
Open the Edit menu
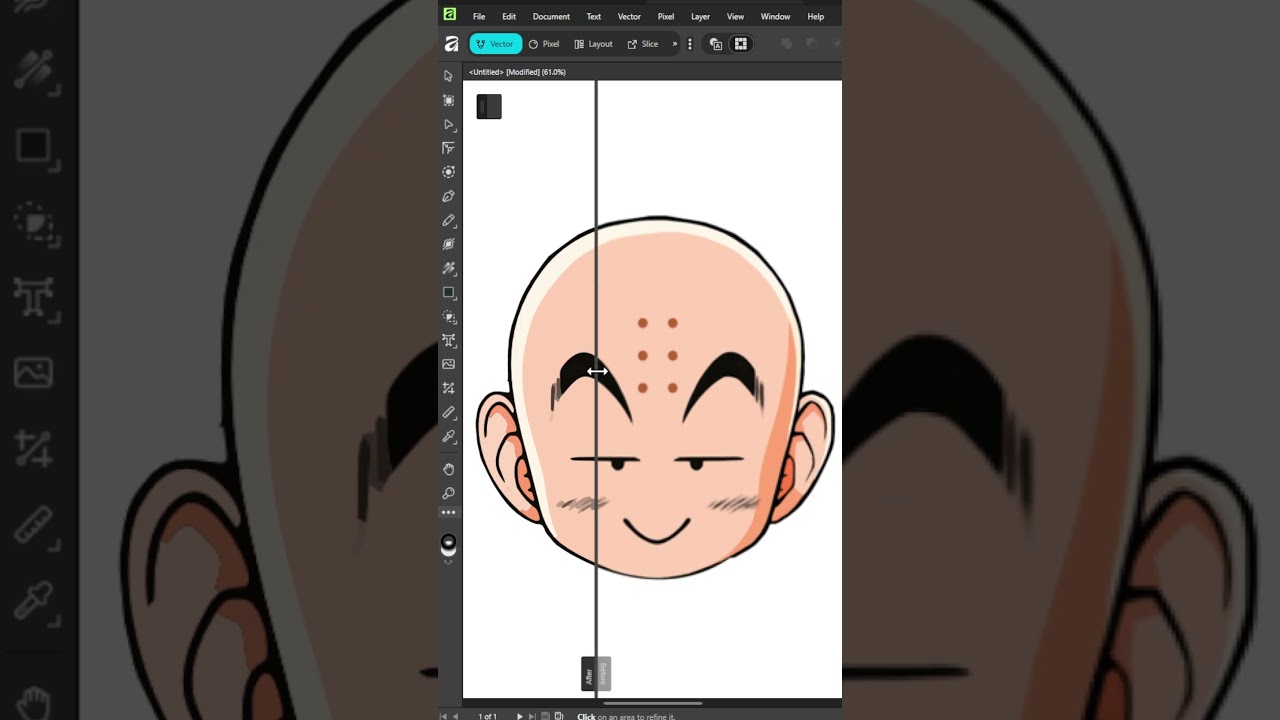point(509,17)
